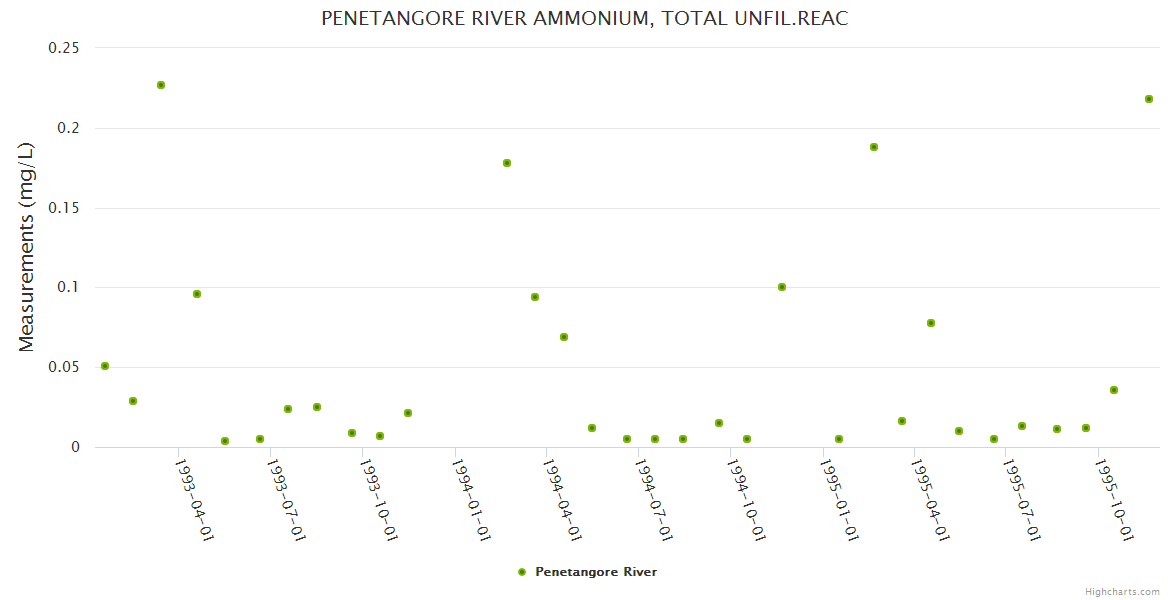Click the green legend marker icon
1170x600 pixels.
pos(521,572)
